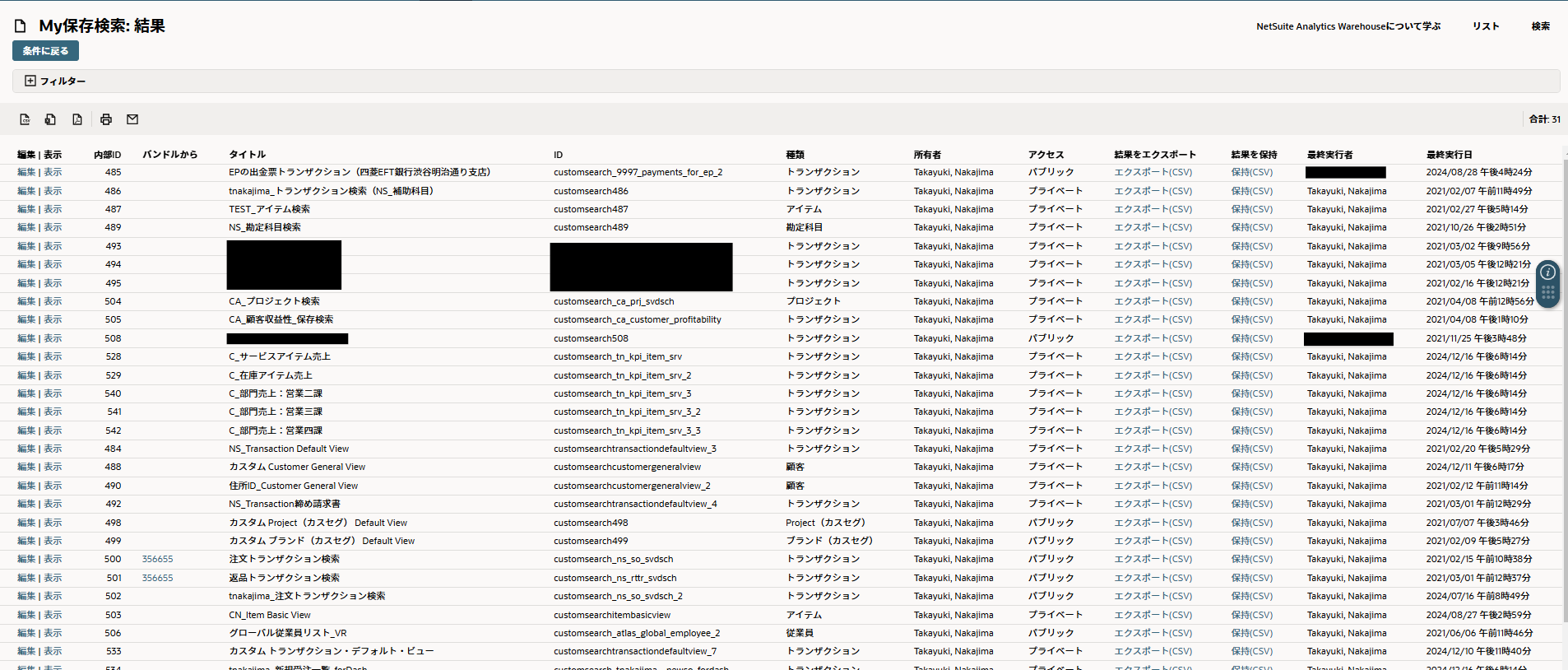This screenshot has width=1568, height=670.
Task: Open the floating info (i) icon
Action: click(x=1547, y=272)
